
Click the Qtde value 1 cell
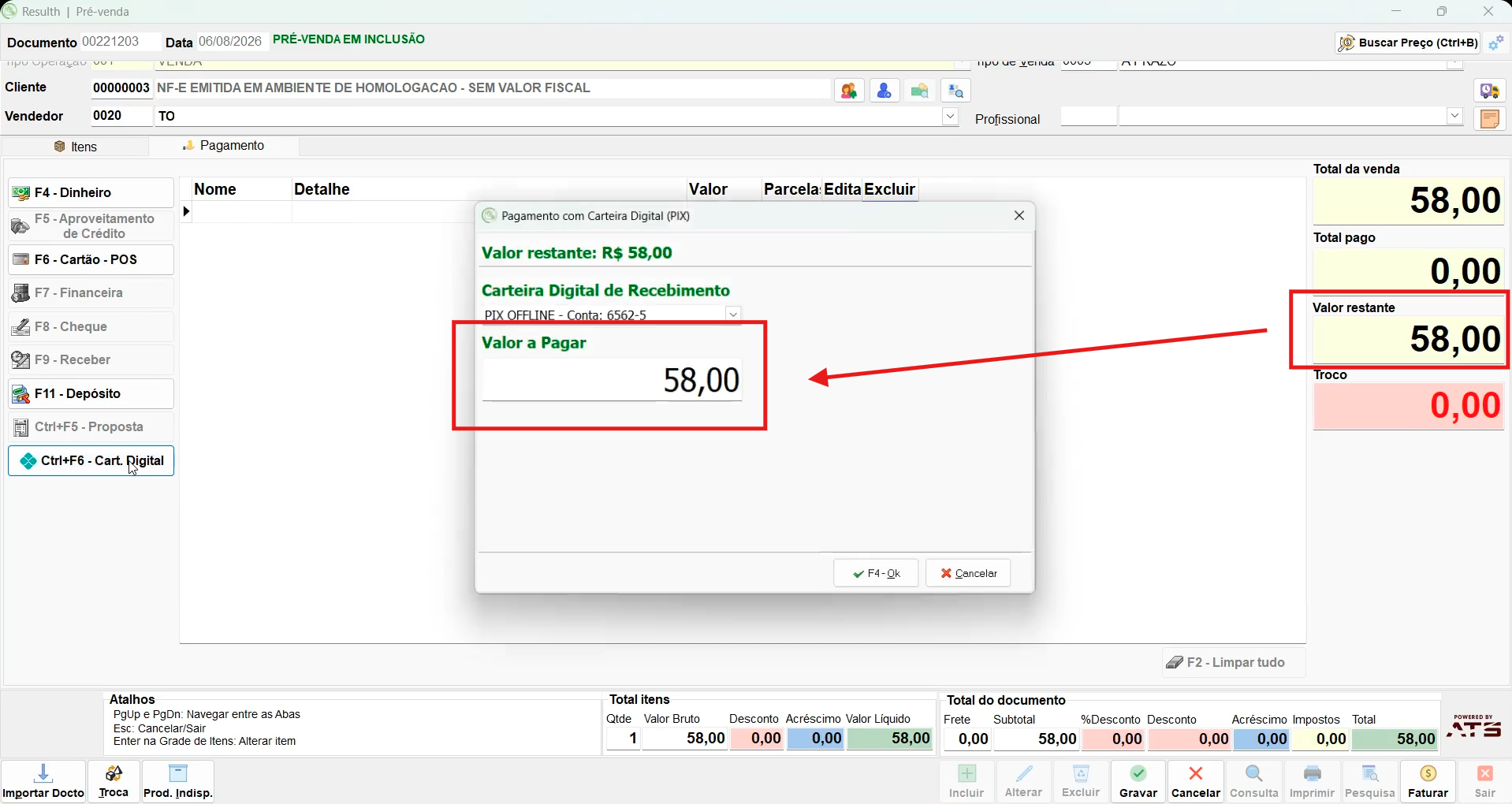[x=623, y=739]
